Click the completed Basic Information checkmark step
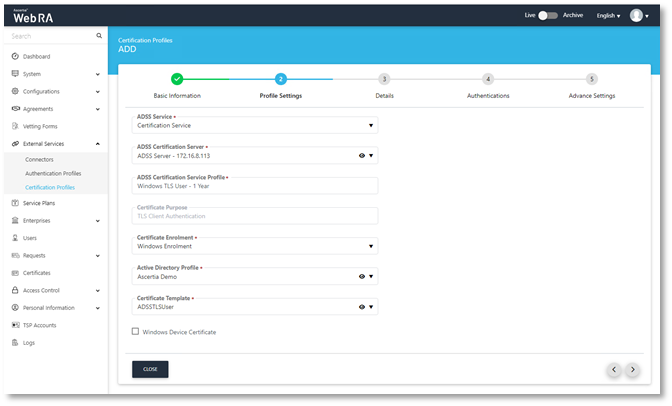 [x=177, y=79]
